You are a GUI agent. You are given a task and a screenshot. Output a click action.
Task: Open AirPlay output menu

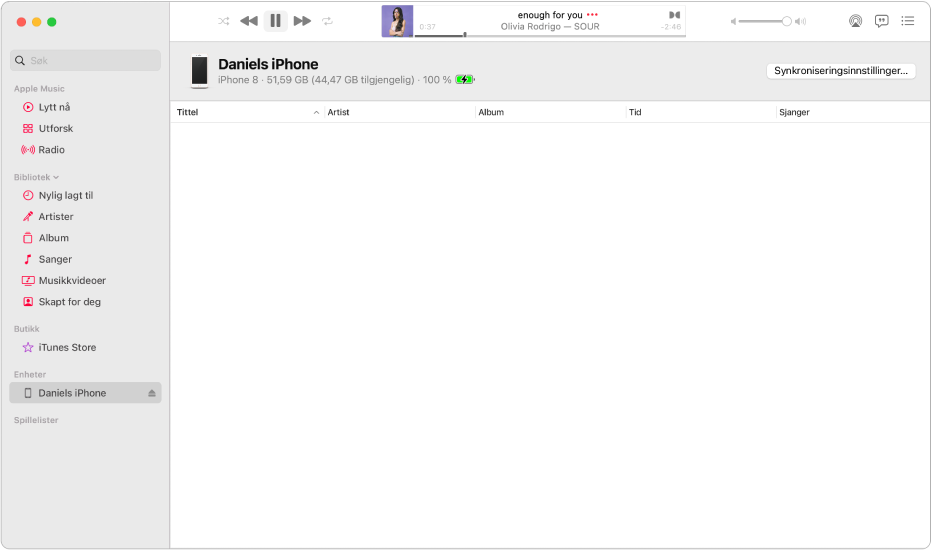click(x=855, y=21)
